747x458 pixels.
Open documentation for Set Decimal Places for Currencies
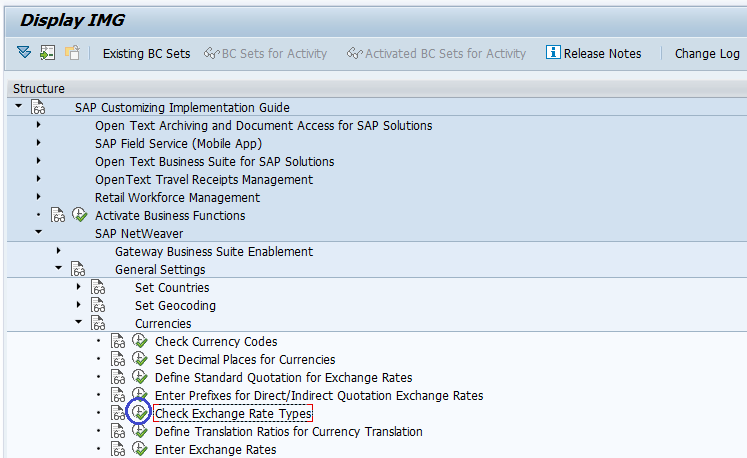pyautogui.click(x=118, y=359)
